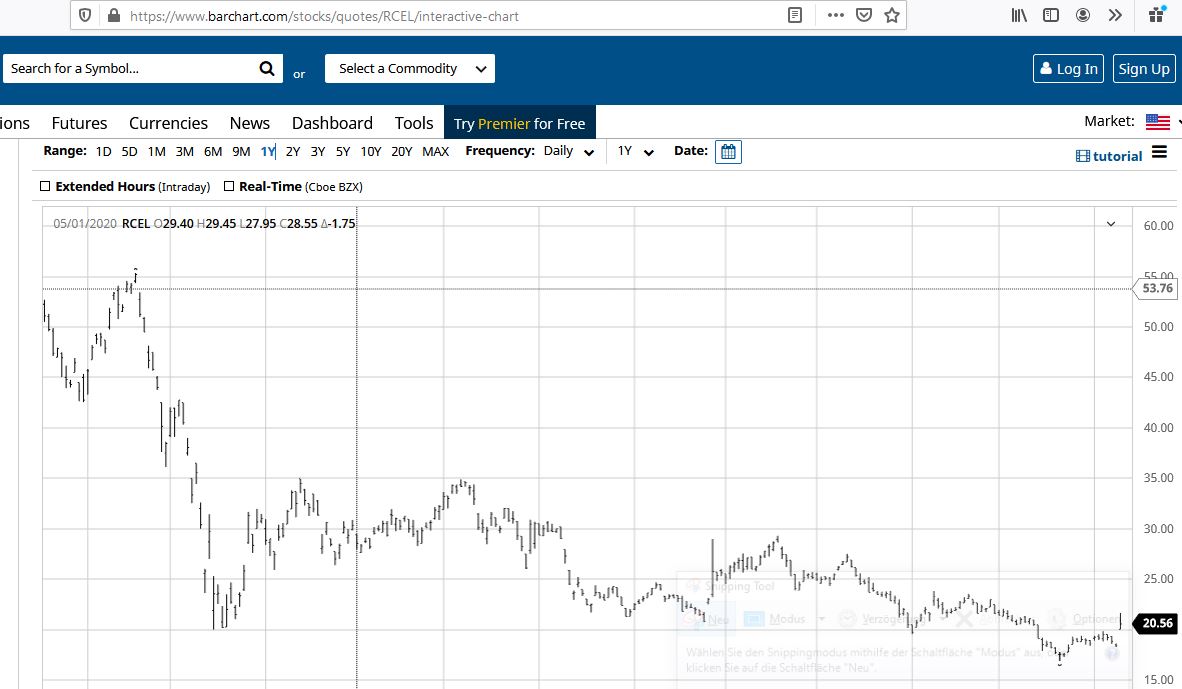The width and height of the screenshot is (1182, 689).
Task: Enable the Real-Time Cboe BZX checkbox
Action: (x=229, y=186)
